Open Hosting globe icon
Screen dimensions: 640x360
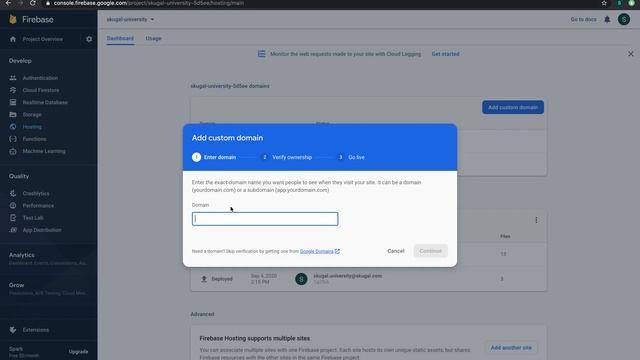[13, 127]
